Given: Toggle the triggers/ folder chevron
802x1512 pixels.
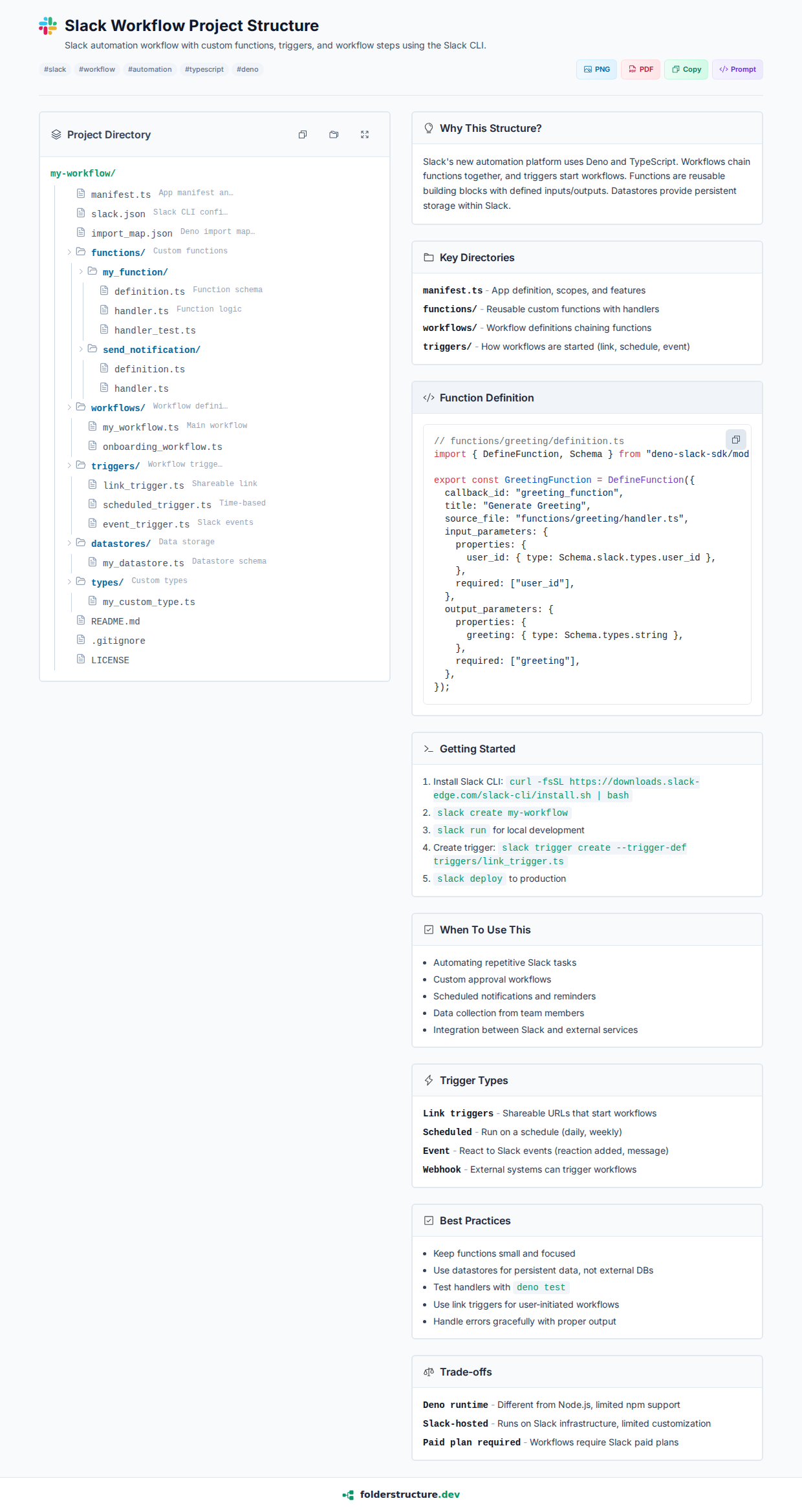Looking at the screenshot, I should [x=69, y=465].
